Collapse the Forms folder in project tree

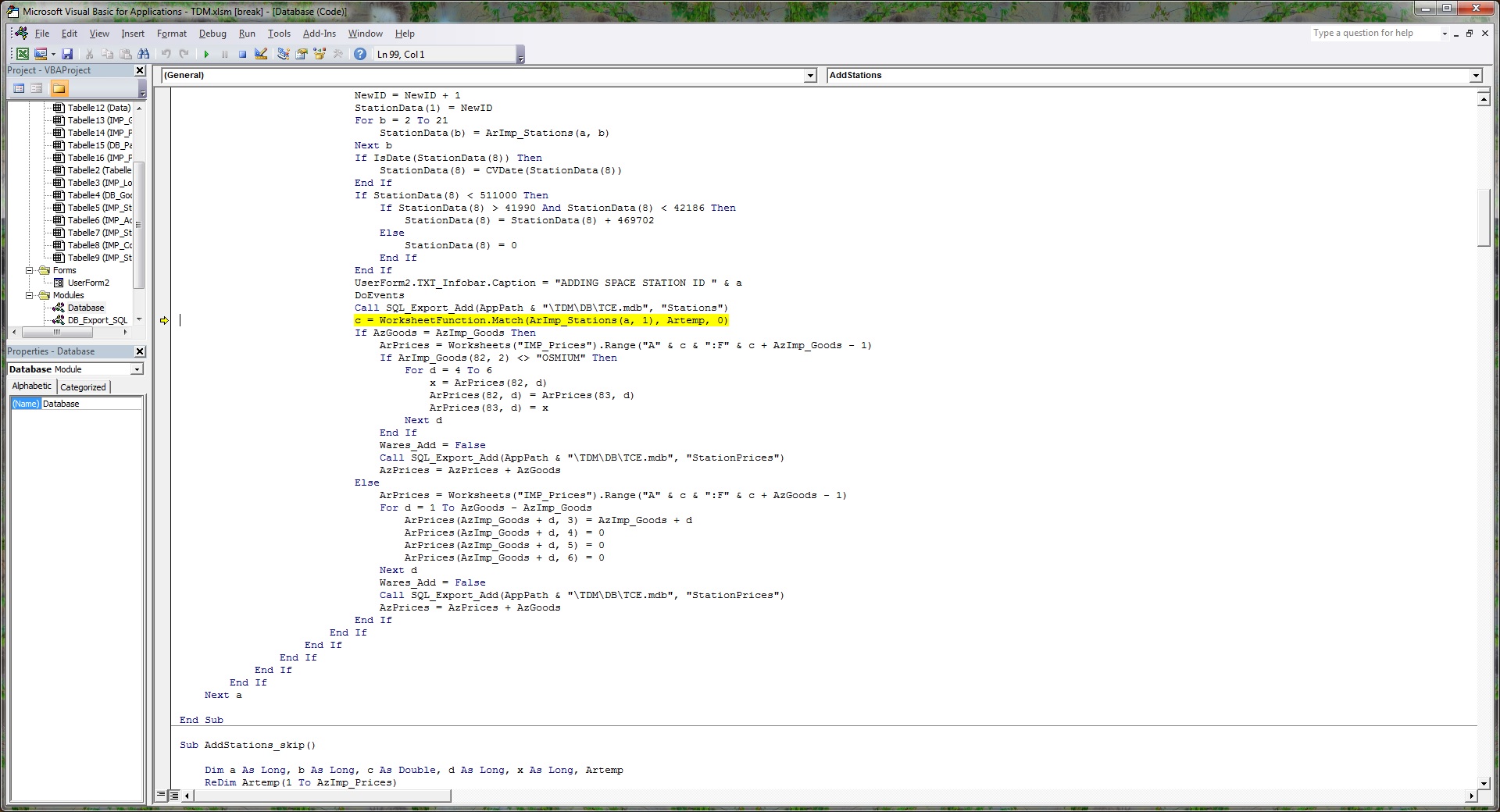click(x=30, y=270)
